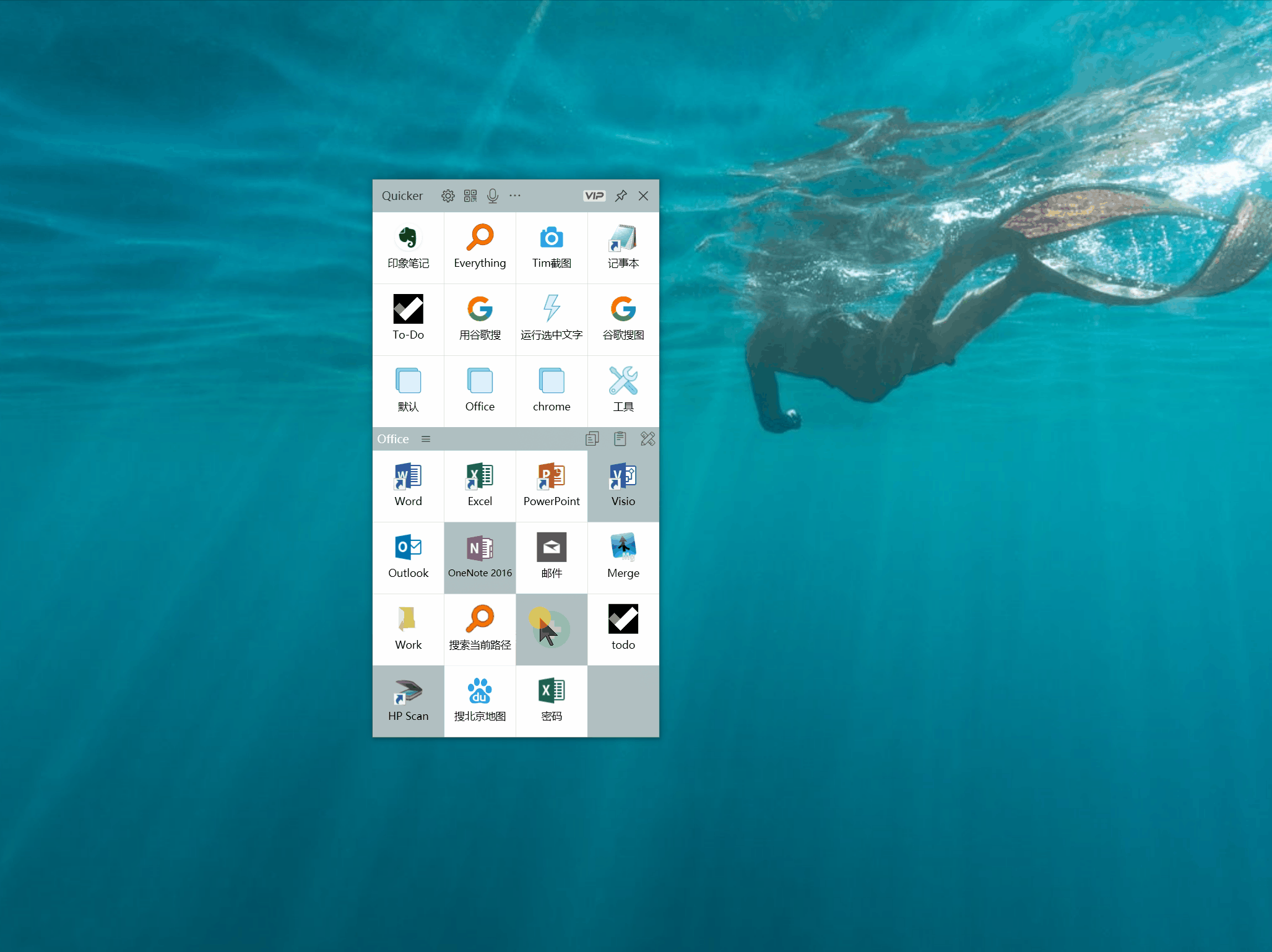Launch Word

[x=409, y=487]
